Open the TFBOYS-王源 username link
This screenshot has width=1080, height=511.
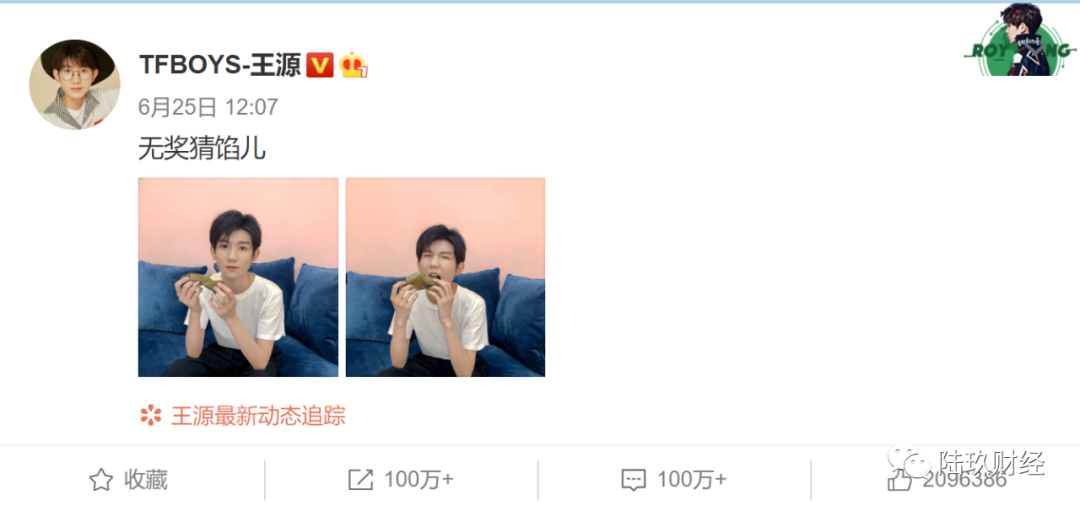pos(220,65)
